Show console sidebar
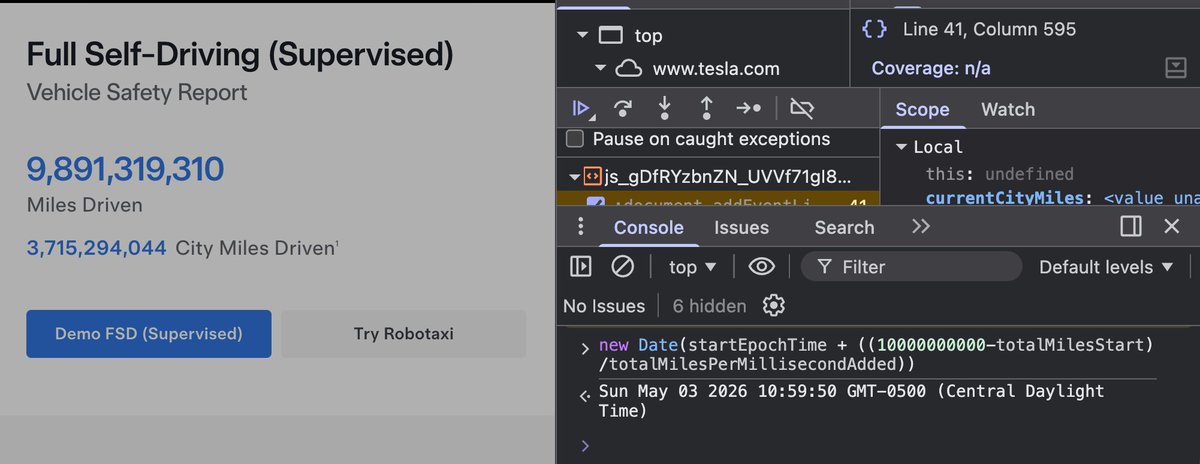The image size is (1200, 464). pyautogui.click(x=580, y=266)
